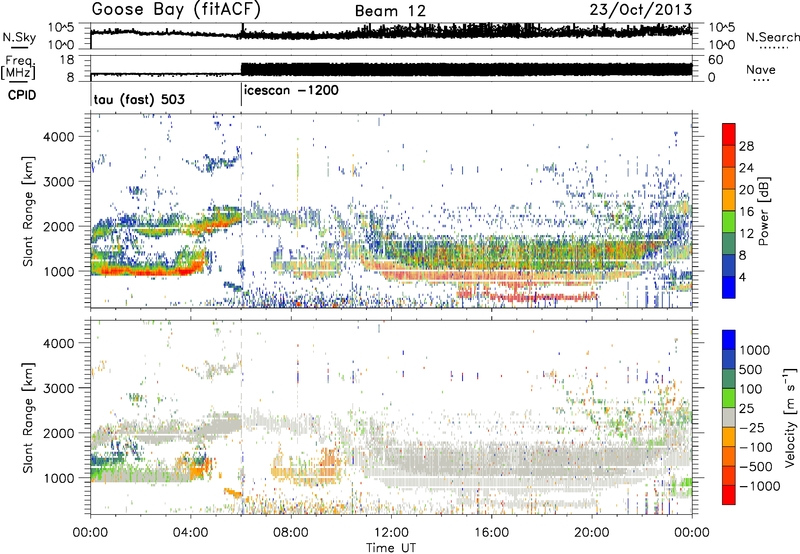The width and height of the screenshot is (800, 554).
Task: Click the 'CPID' label
Action: (x=22, y=95)
